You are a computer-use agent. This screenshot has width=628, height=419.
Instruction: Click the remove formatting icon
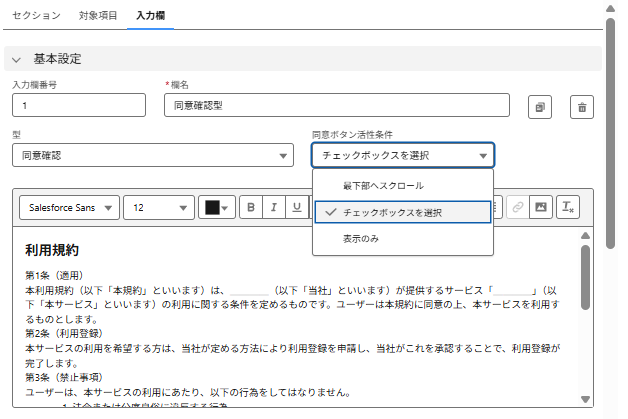coord(567,207)
